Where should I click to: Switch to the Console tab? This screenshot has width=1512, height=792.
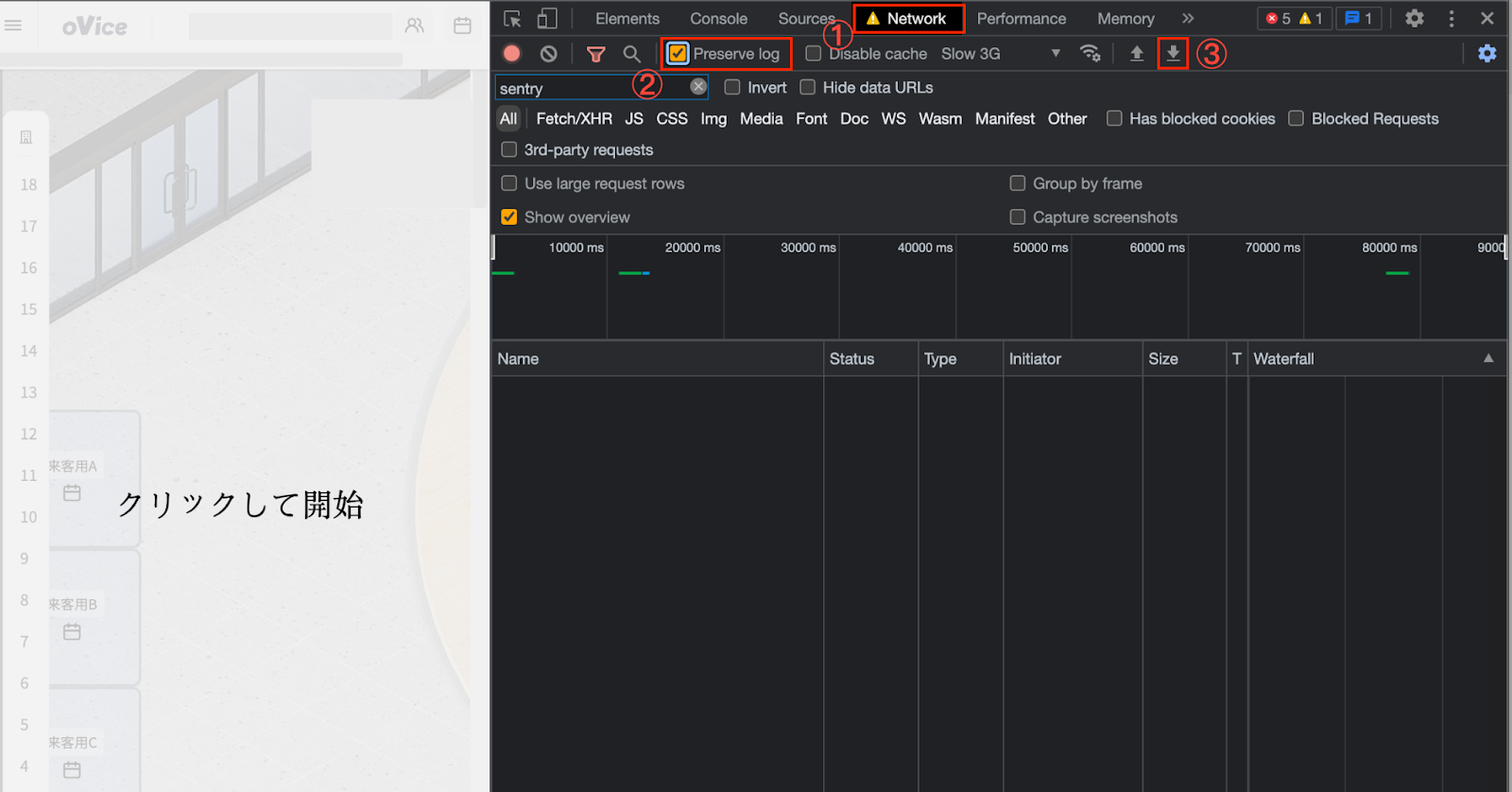[718, 19]
